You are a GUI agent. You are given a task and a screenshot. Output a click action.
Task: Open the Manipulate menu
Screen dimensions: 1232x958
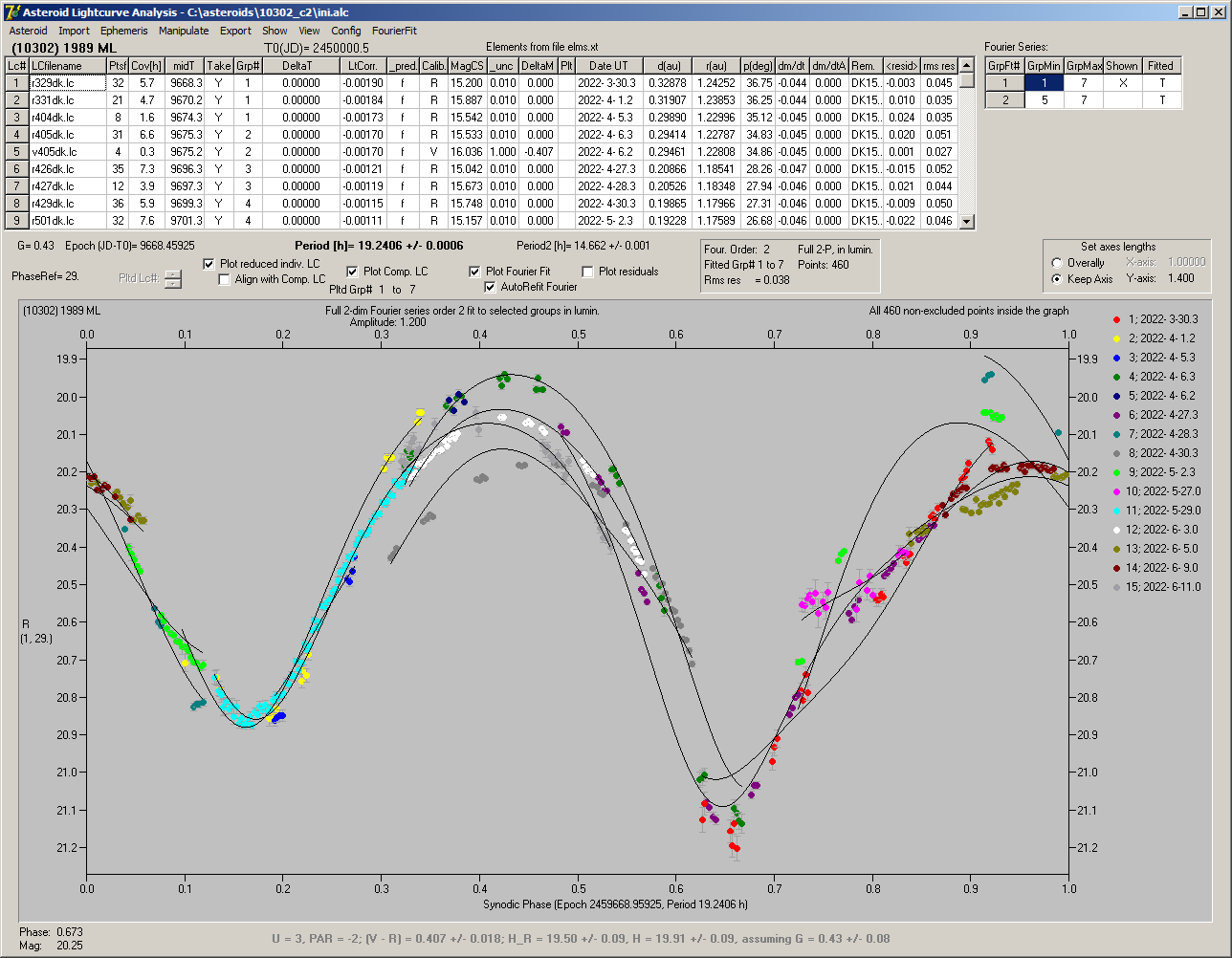[x=184, y=31]
